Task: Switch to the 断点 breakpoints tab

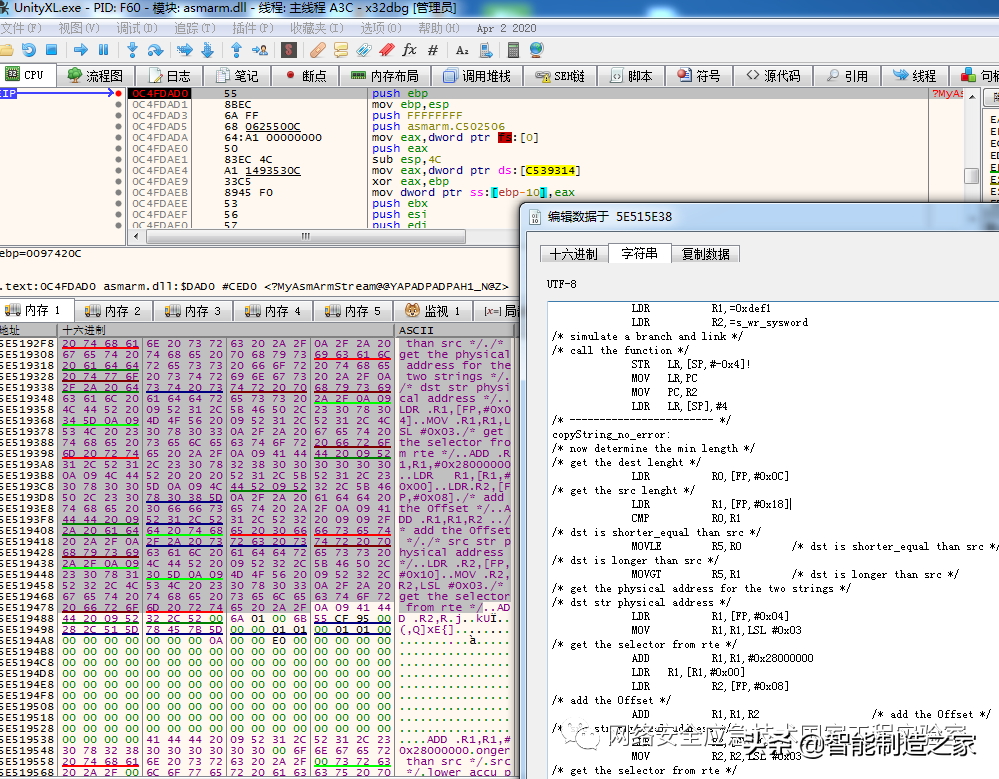Action: [305, 76]
